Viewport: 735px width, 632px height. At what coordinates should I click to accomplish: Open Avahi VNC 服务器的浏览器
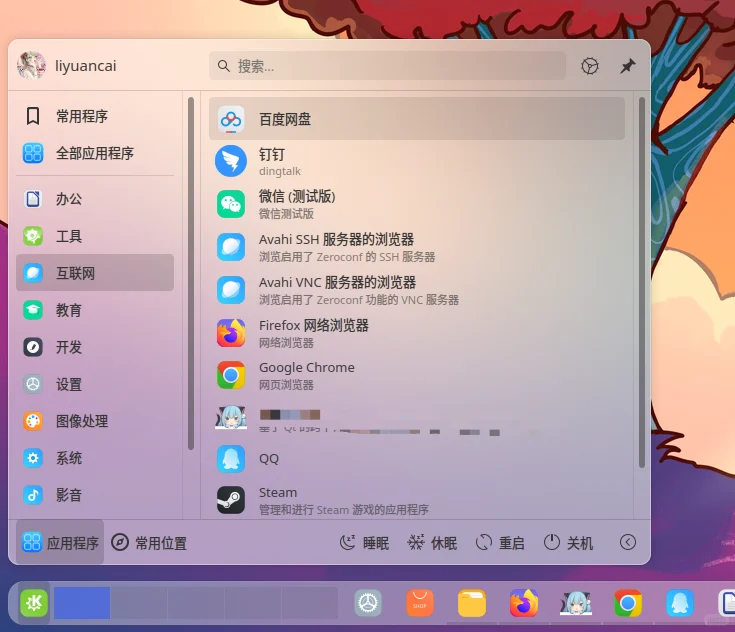coord(417,290)
